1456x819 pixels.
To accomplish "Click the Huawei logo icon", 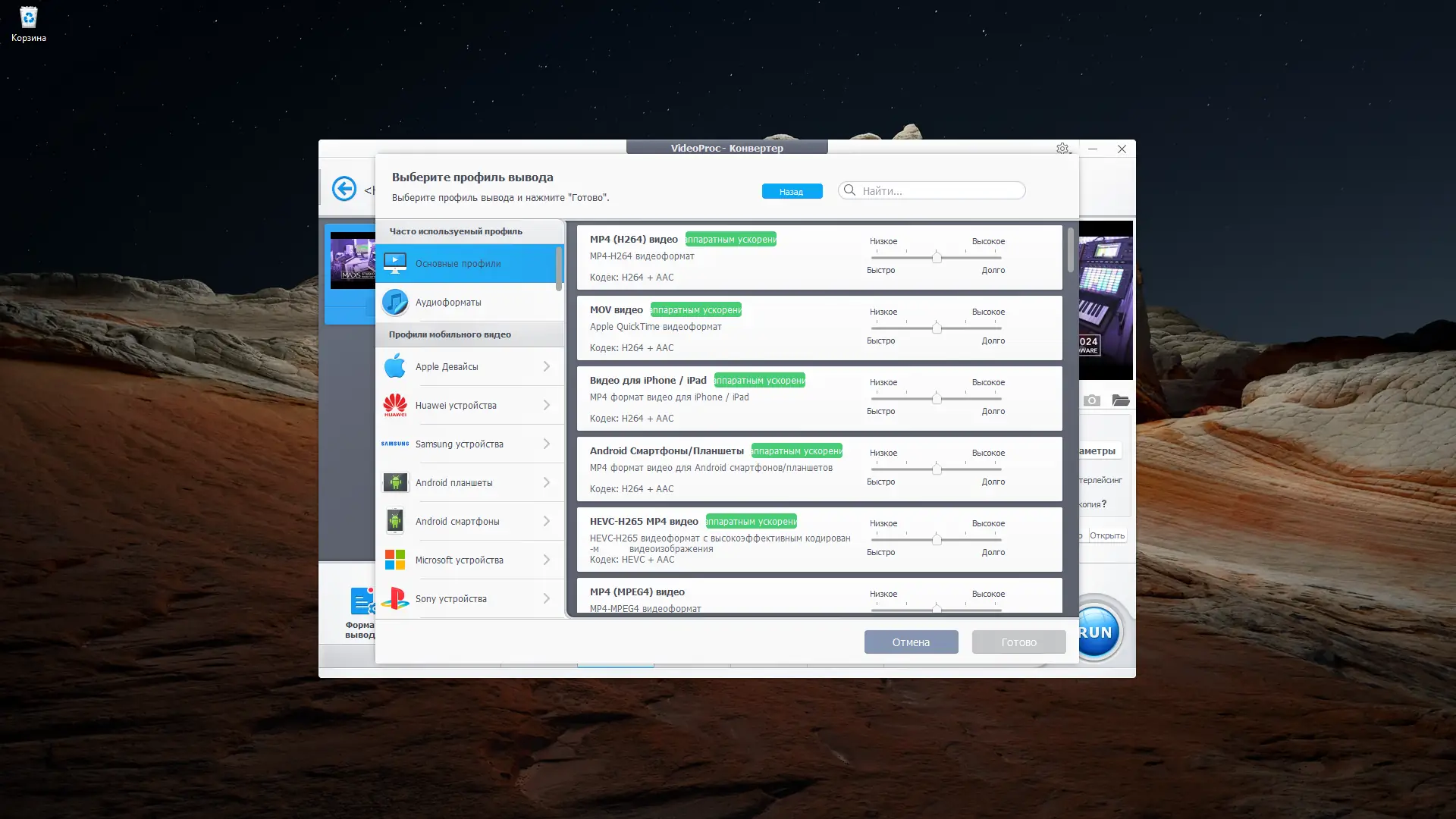I will point(395,405).
